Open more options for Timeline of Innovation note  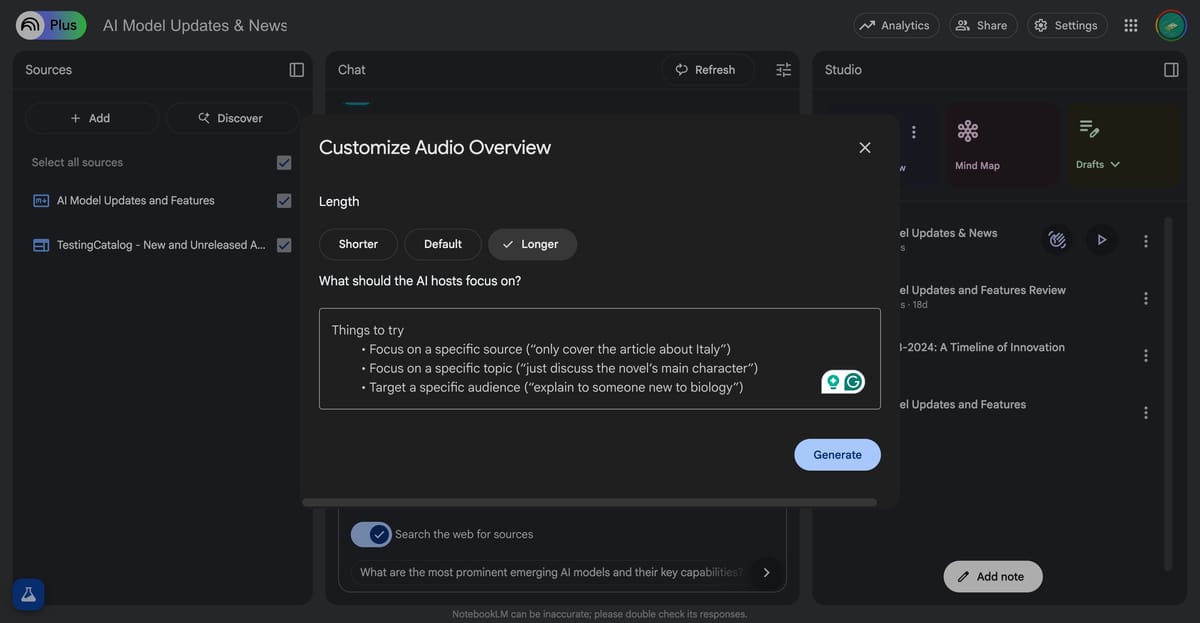click(1146, 355)
